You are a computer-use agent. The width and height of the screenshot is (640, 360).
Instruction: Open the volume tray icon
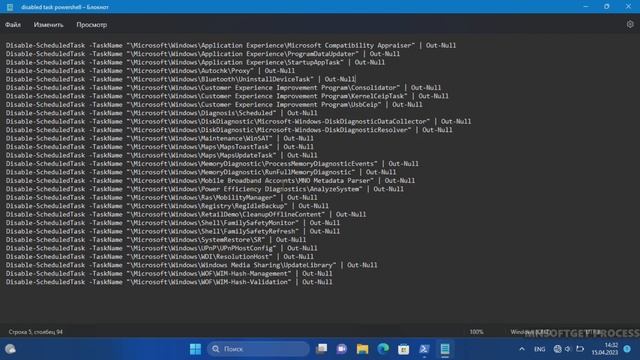pos(568,349)
